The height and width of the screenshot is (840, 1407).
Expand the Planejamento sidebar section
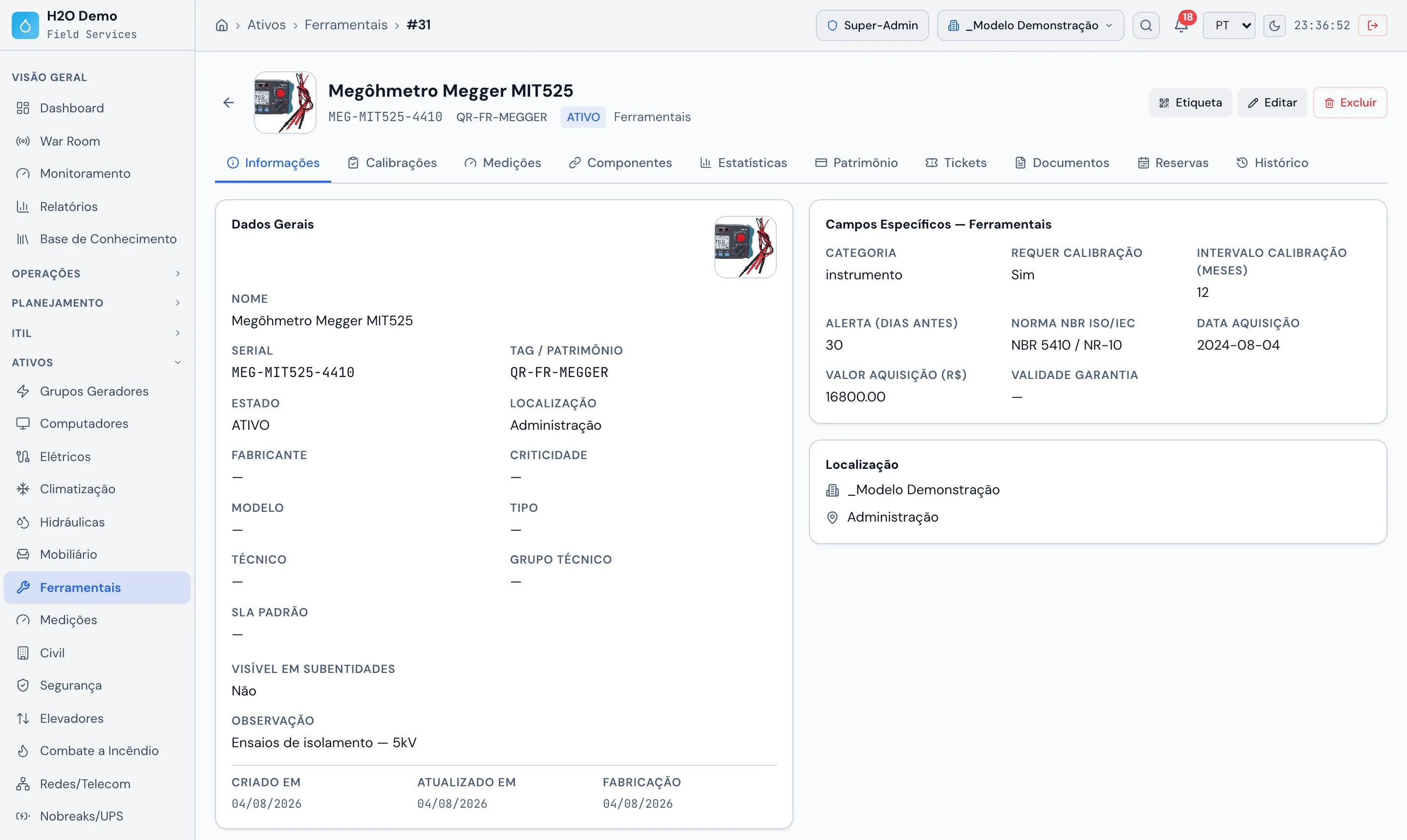(x=97, y=303)
